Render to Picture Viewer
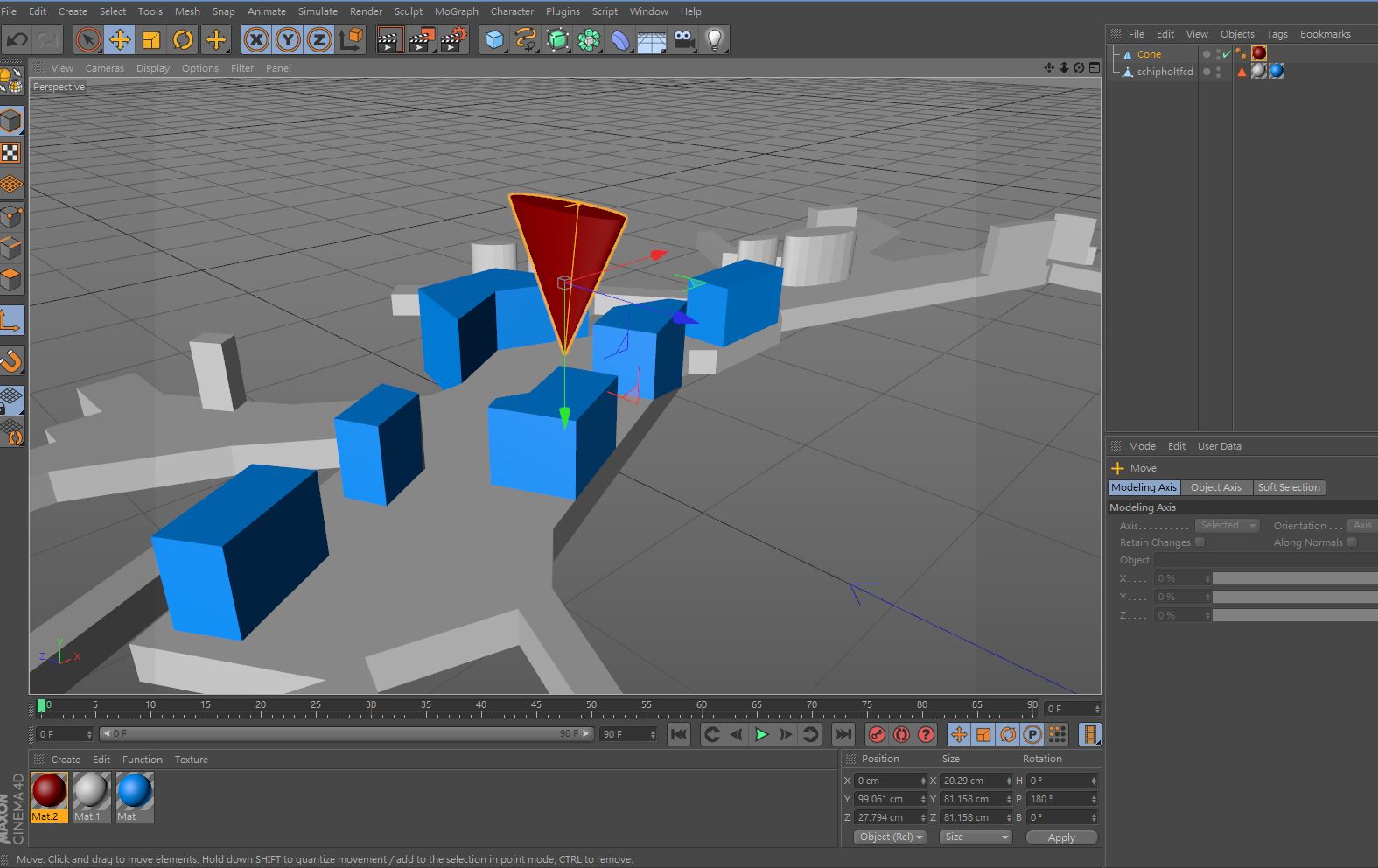 (x=421, y=39)
